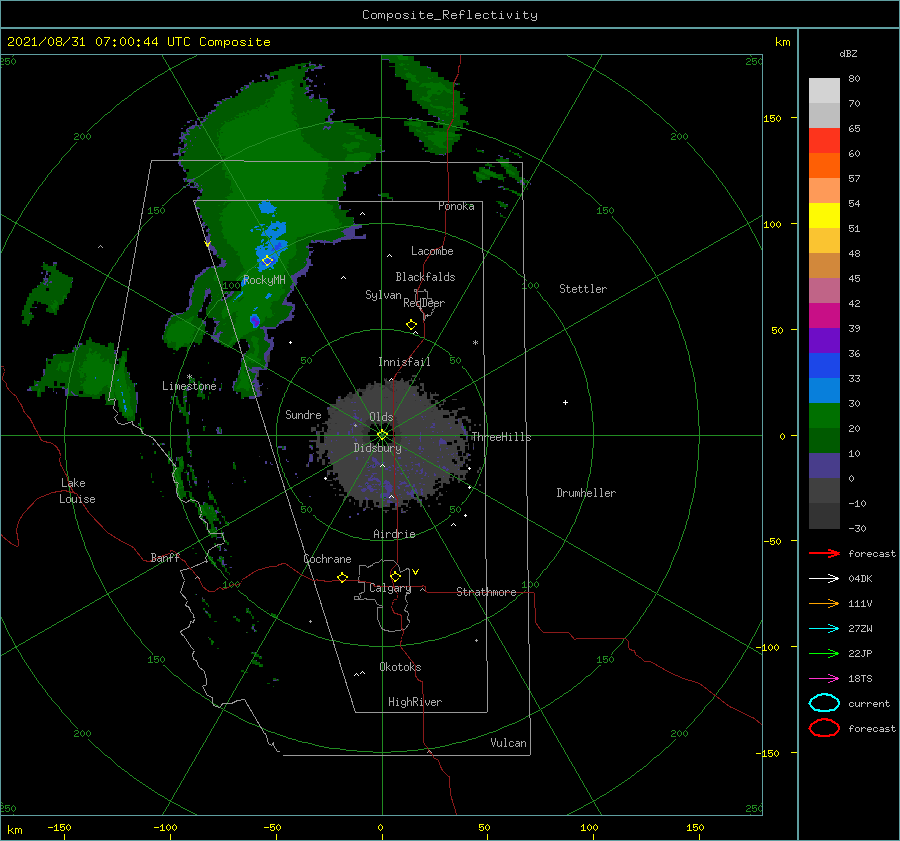The height and width of the screenshot is (841, 900).
Task: Click the cyan current ellipse legend icon
Action: tap(824, 703)
